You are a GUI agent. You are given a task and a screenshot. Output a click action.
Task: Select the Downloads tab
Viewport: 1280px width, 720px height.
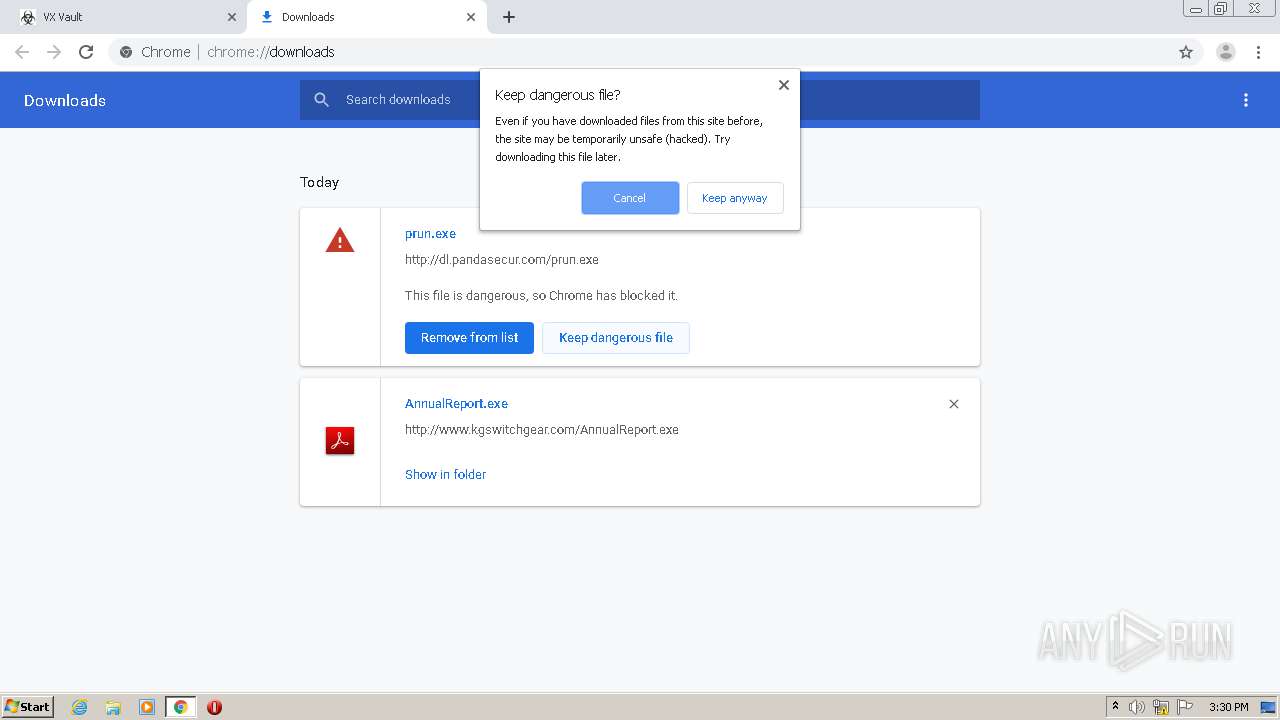(368, 17)
